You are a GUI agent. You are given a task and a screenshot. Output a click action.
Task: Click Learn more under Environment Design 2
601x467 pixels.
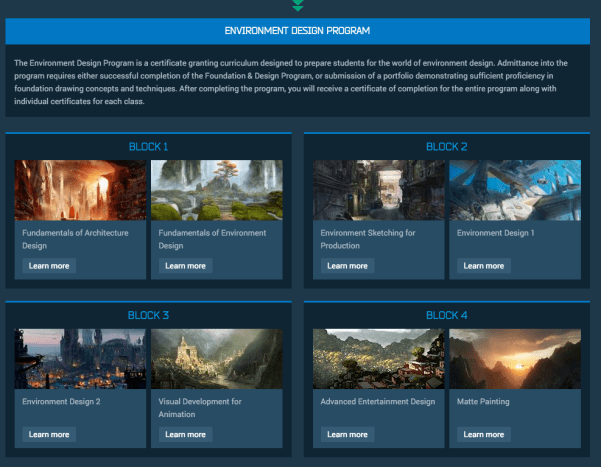click(x=49, y=434)
